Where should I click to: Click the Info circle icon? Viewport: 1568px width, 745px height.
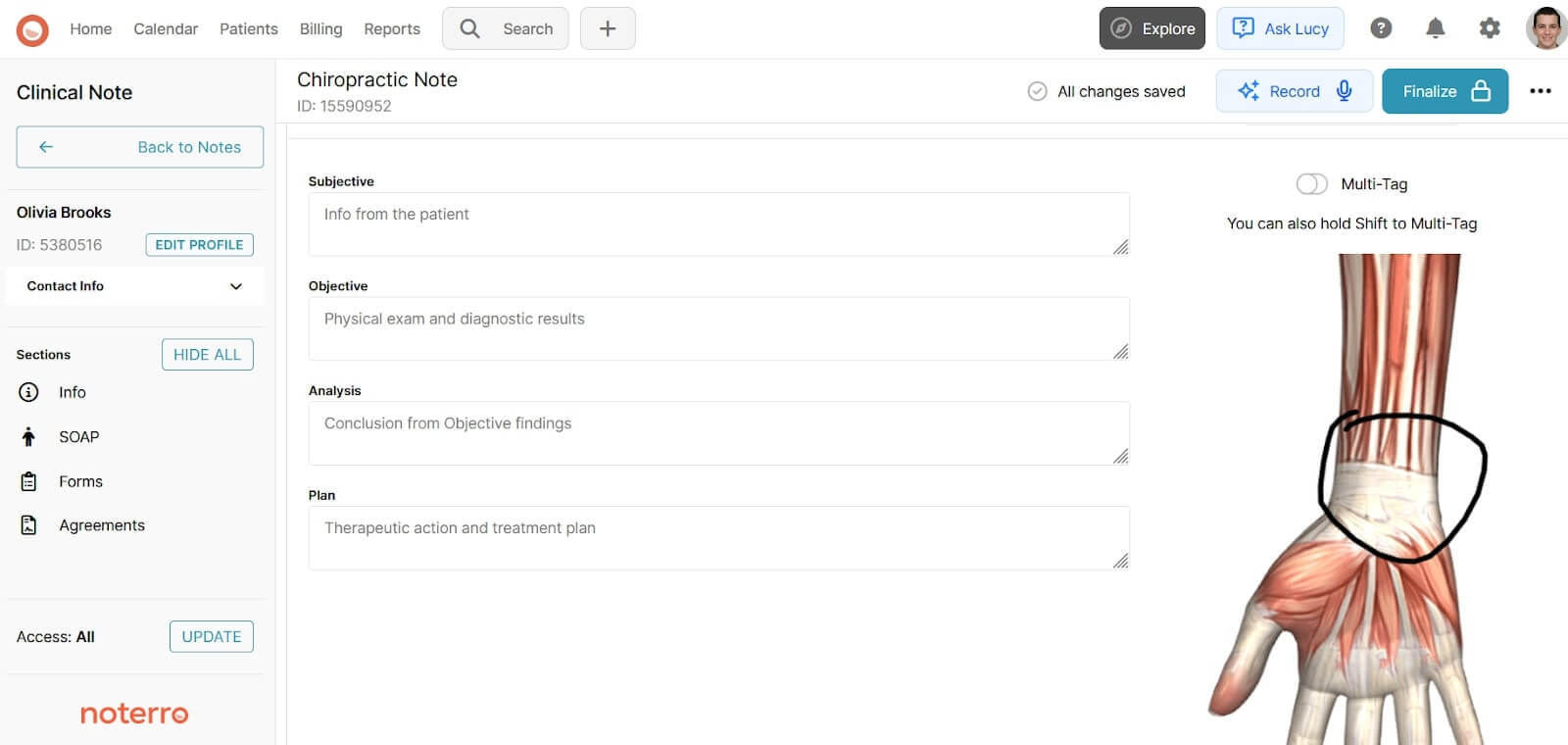click(28, 392)
